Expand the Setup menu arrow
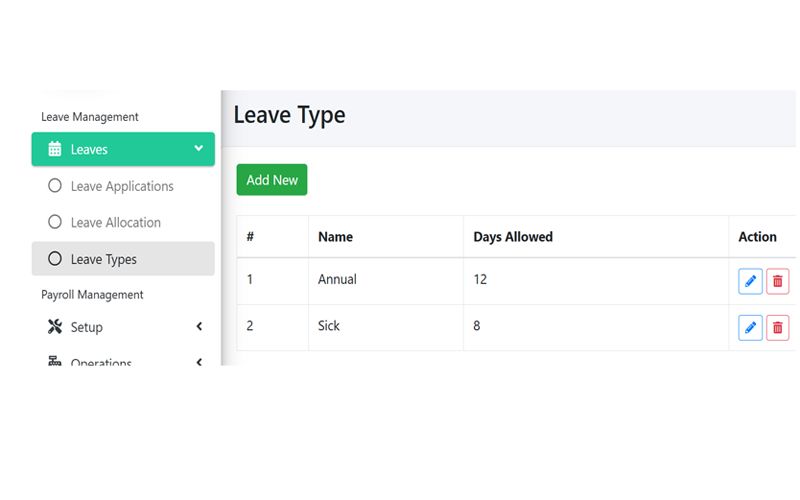Viewport: 800px width, 500px height. pos(199,327)
